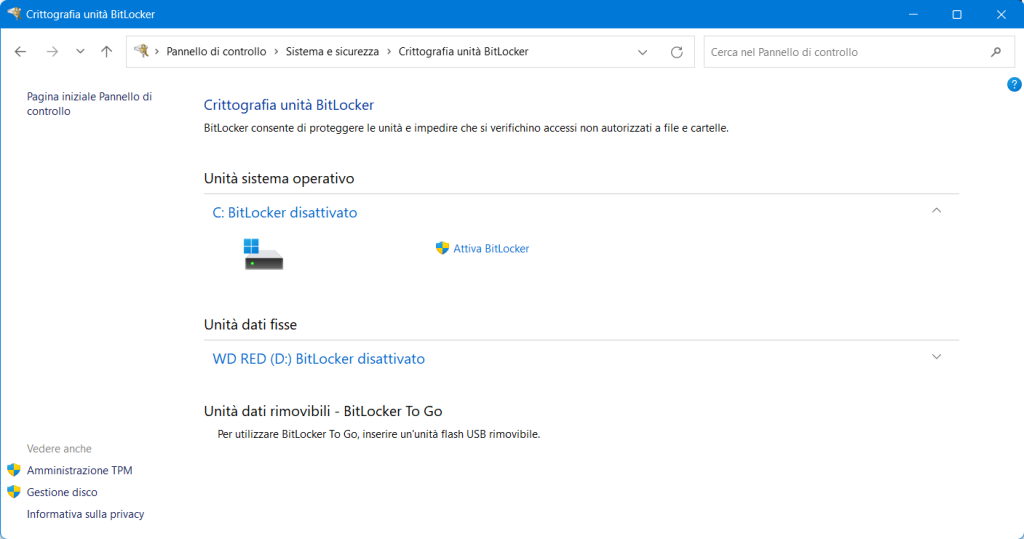Image resolution: width=1024 pixels, height=539 pixels.
Task: Click the Cerca nel Pannello di controllo field
Action: tap(845, 52)
